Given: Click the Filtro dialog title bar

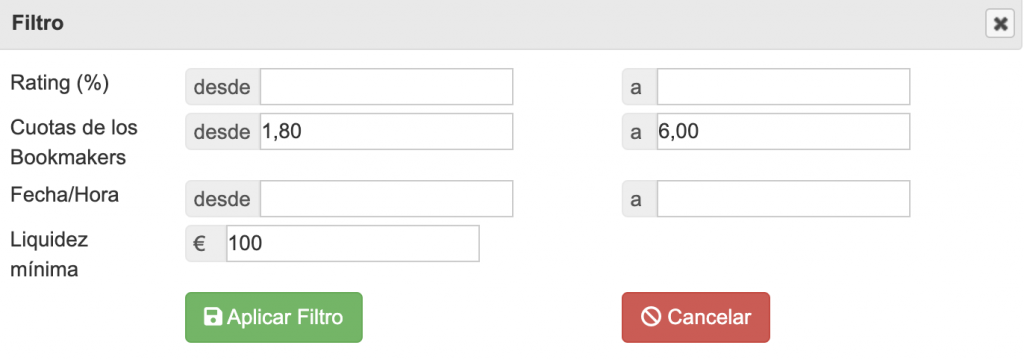Looking at the screenshot, I should 490,24.
